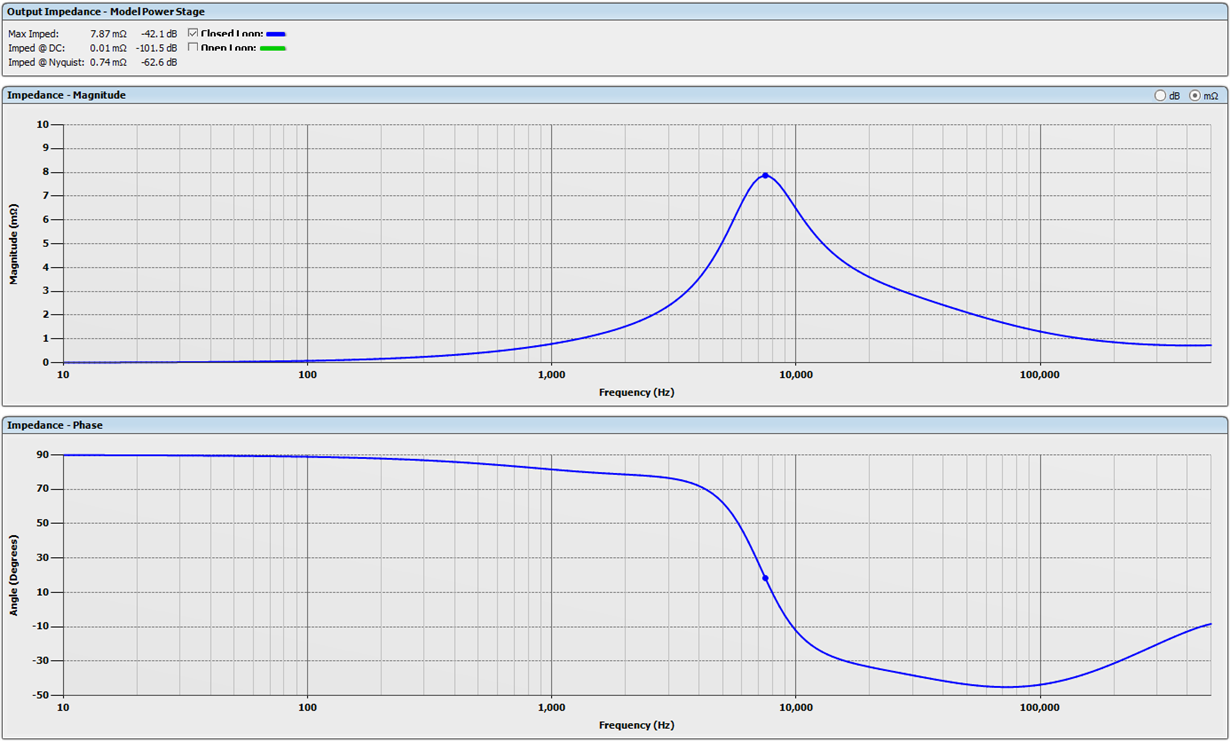Click the marker dot on phase curve
Screen dimensions: 1230x741
coord(765,578)
